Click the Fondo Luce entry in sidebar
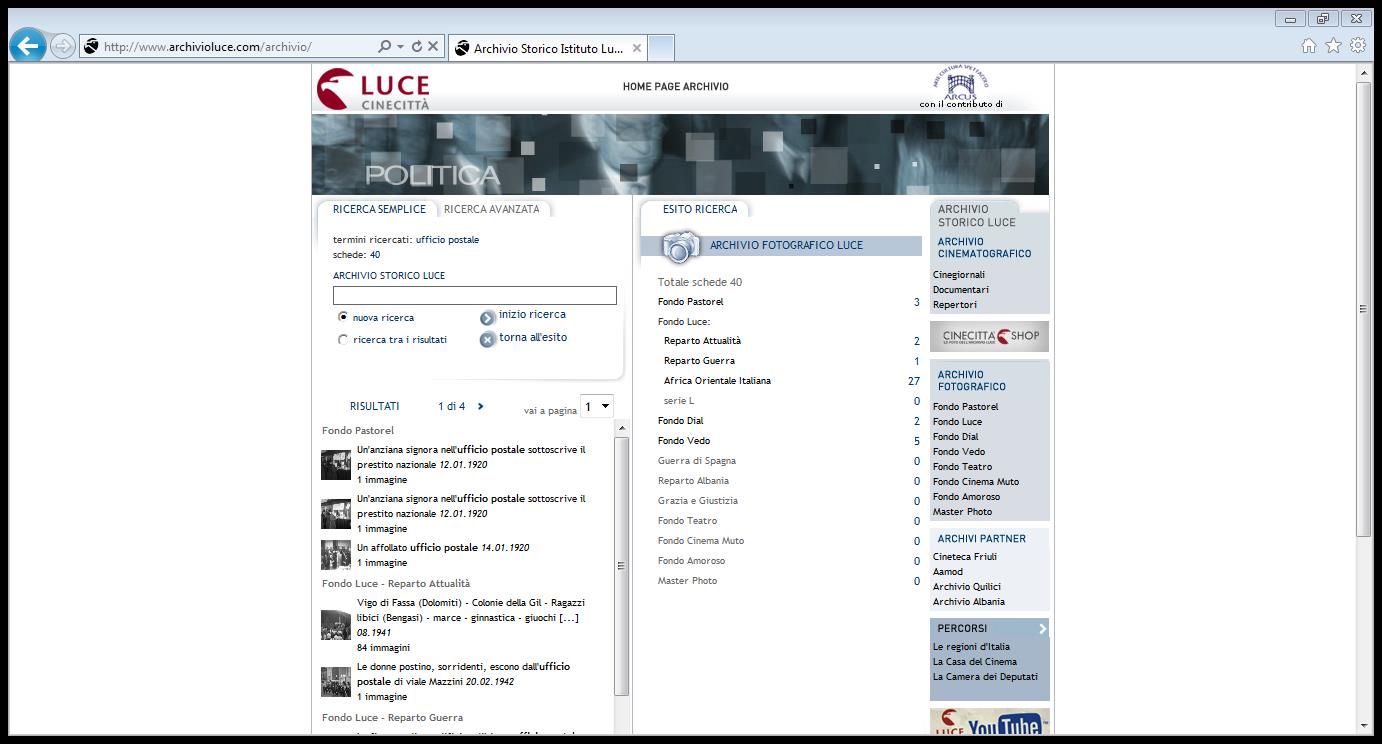The width and height of the screenshot is (1382, 744). 957,422
